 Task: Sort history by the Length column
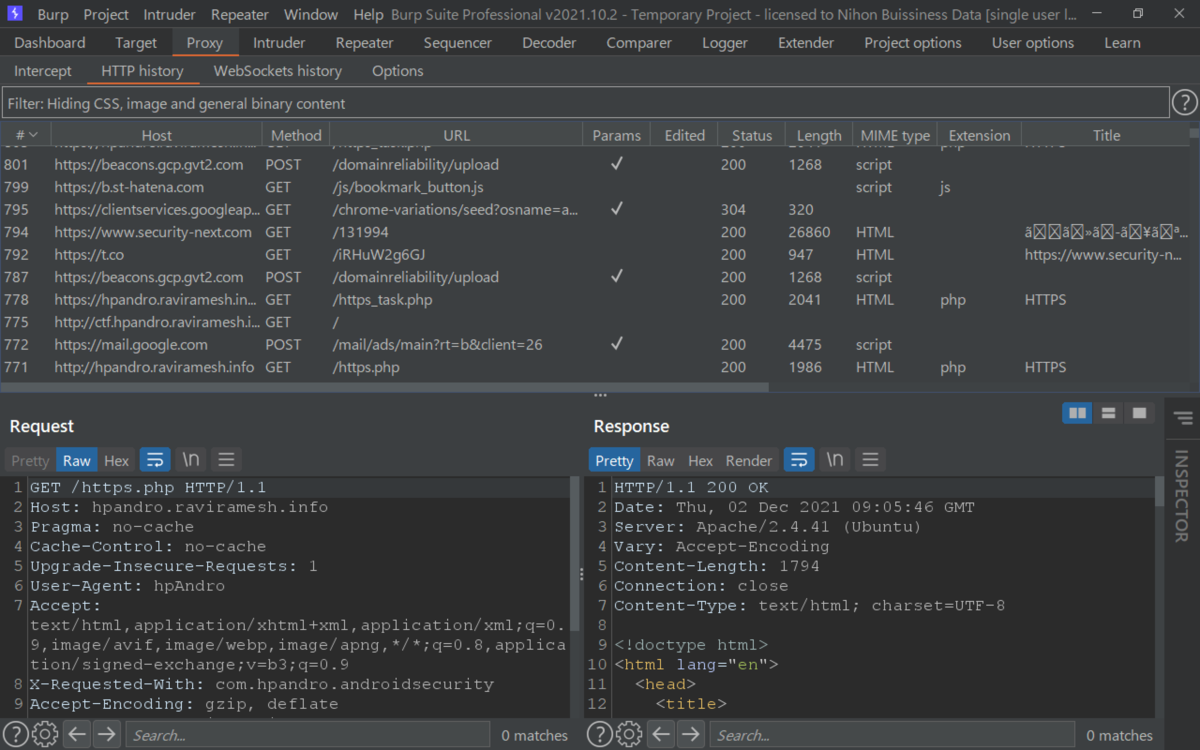[x=819, y=135]
